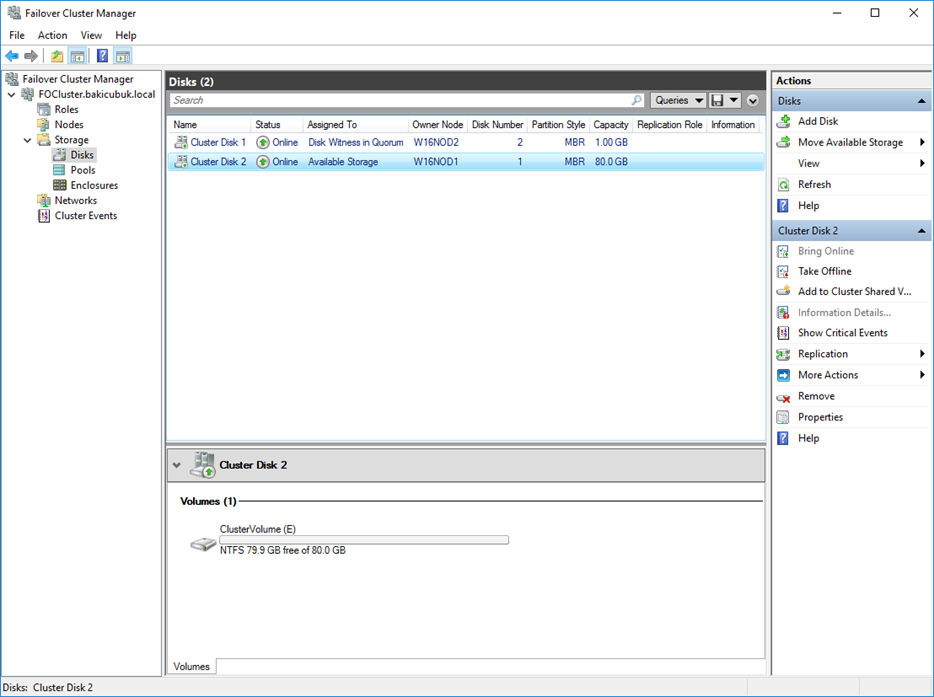Click the Help icon under Cluster Disk 2 actions

pyautogui.click(x=783, y=438)
